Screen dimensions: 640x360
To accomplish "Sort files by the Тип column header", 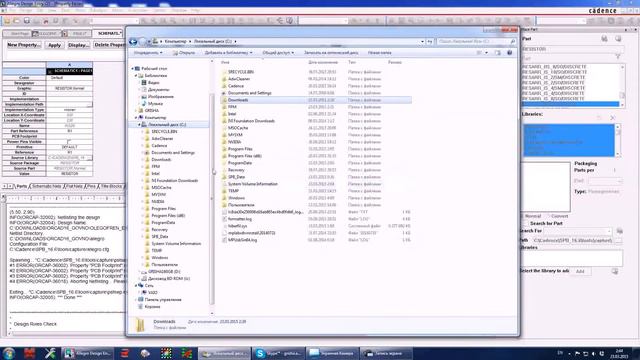I will pyautogui.click(x=352, y=62).
